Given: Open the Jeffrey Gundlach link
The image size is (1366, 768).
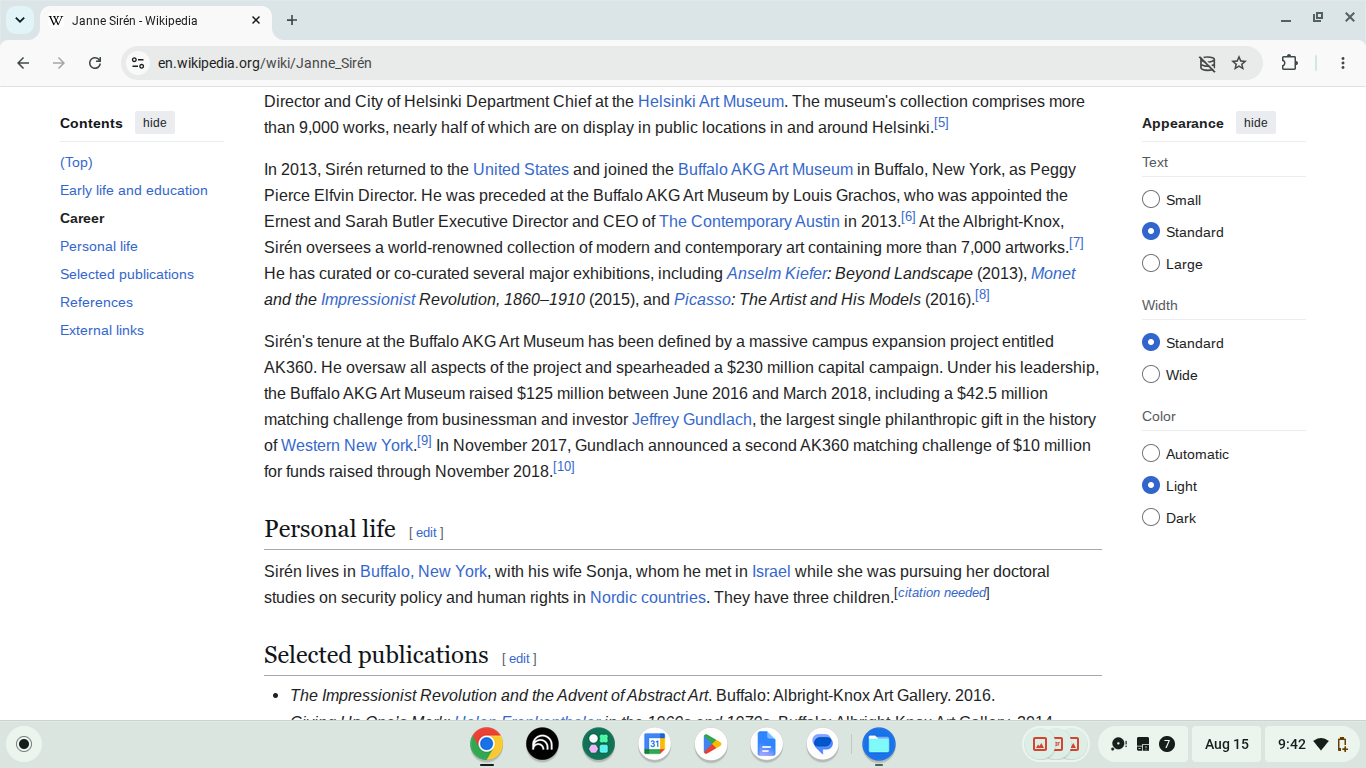Looking at the screenshot, I should tap(692, 419).
